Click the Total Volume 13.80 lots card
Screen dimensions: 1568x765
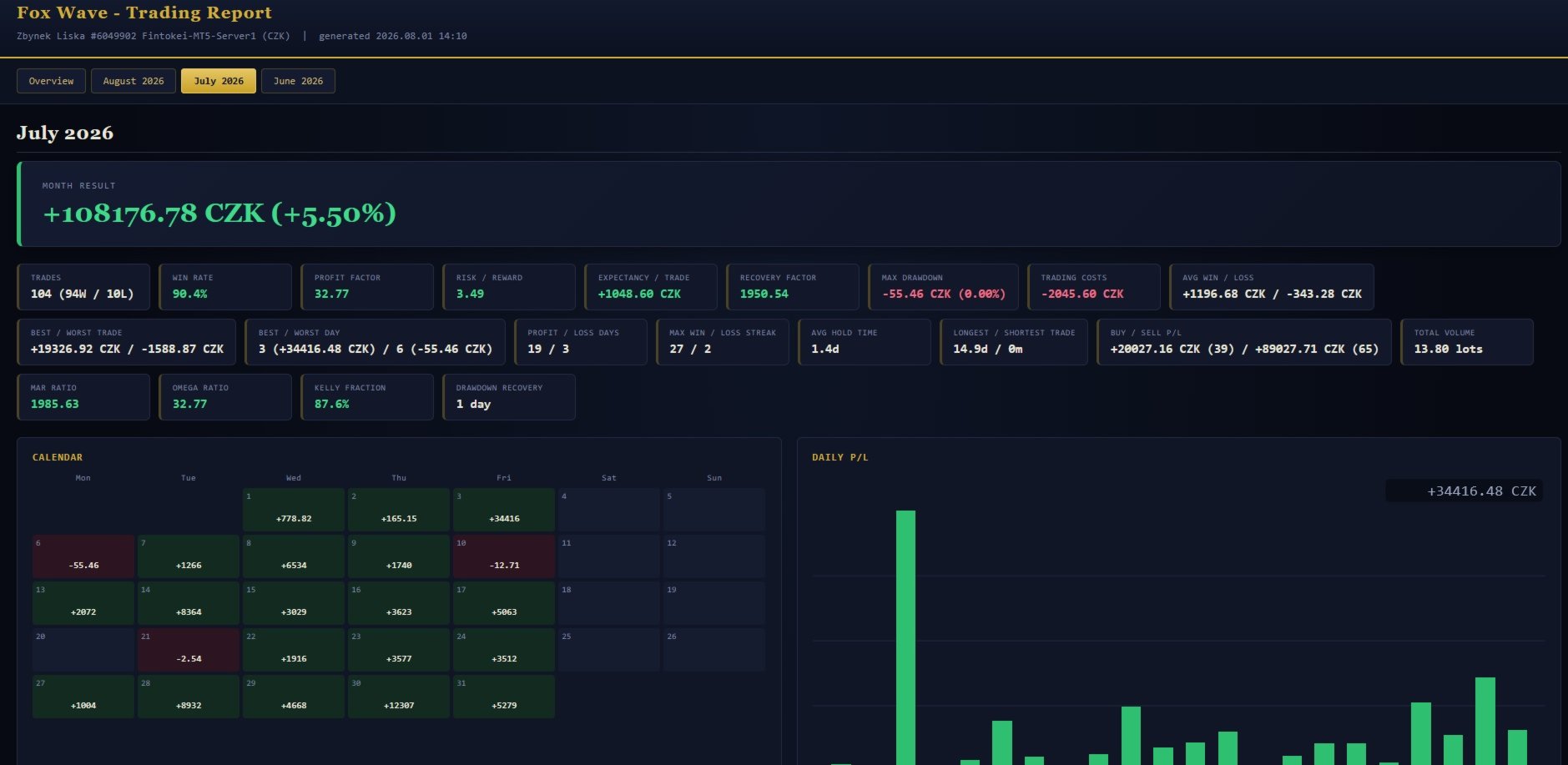tap(1467, 342)
